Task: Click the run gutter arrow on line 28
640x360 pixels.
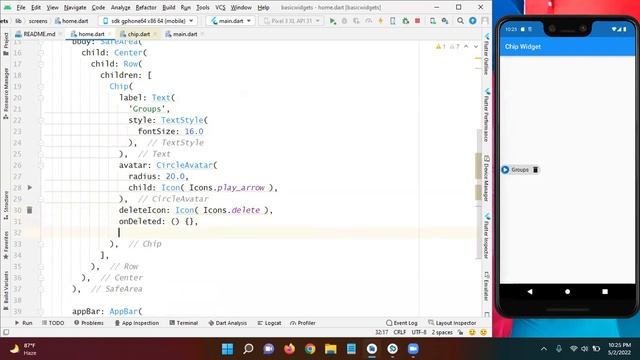Action: [x=30, y=187]
